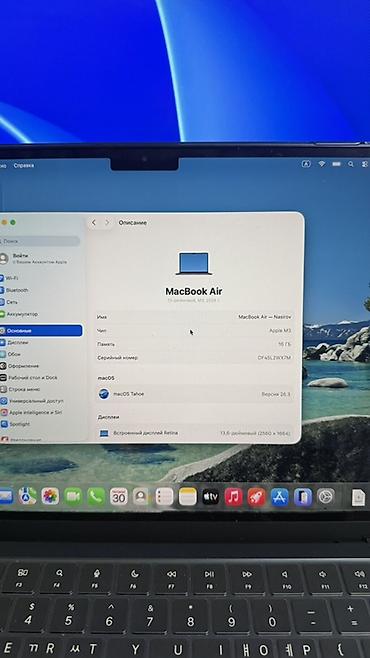Open Music from the Dock
Image resolution: width=370 pixels, height=658 pixels.
coord(234,497)
